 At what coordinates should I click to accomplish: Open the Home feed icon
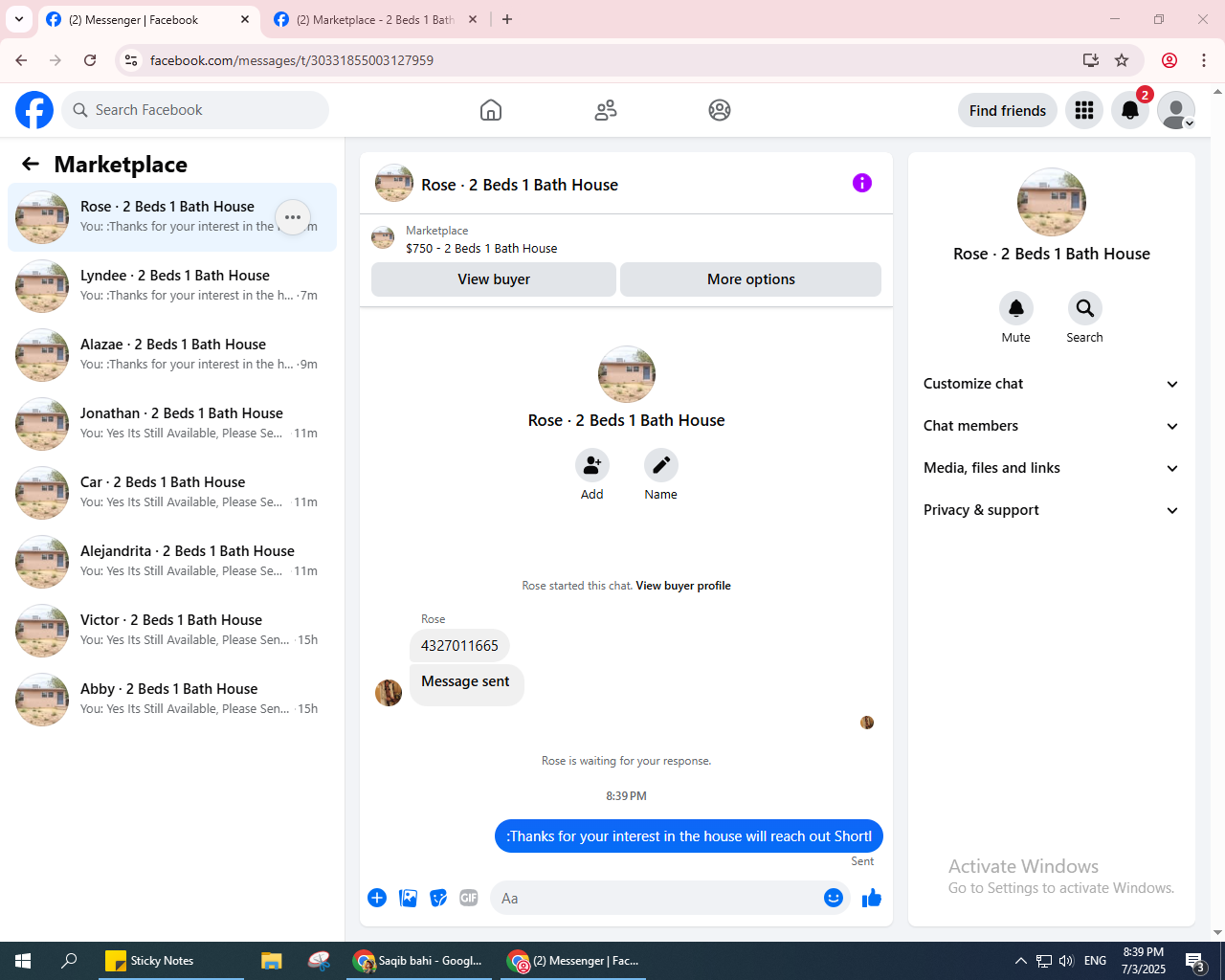coord(491,110)
